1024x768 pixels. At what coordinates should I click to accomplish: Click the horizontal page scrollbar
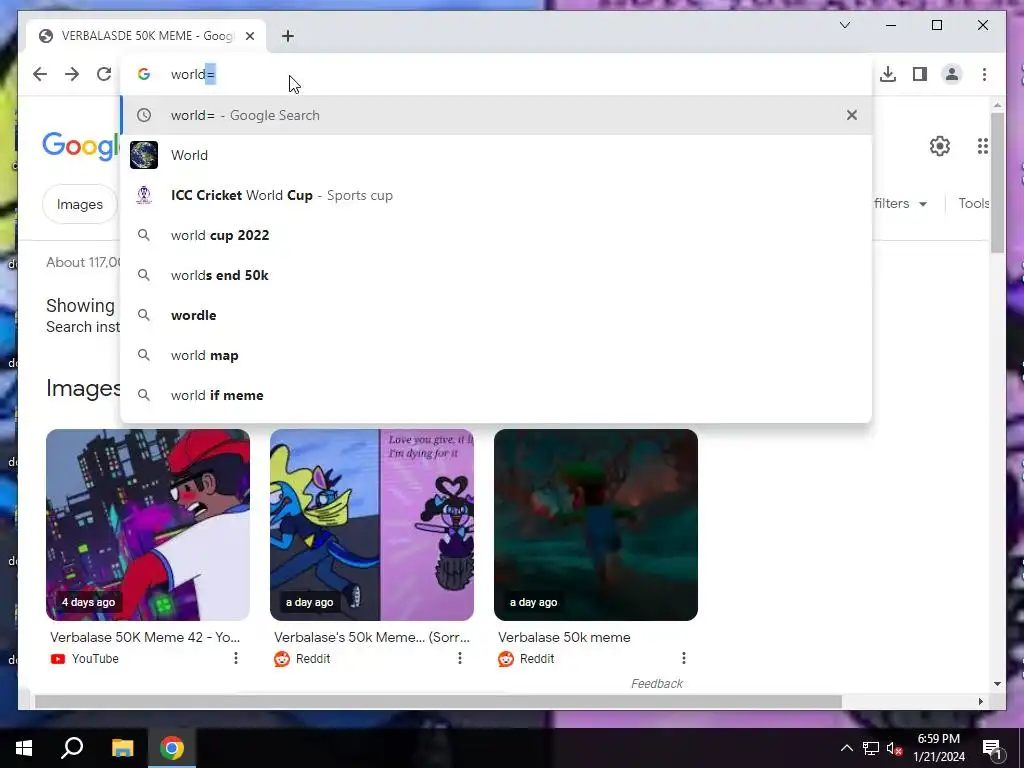[438, 702]
